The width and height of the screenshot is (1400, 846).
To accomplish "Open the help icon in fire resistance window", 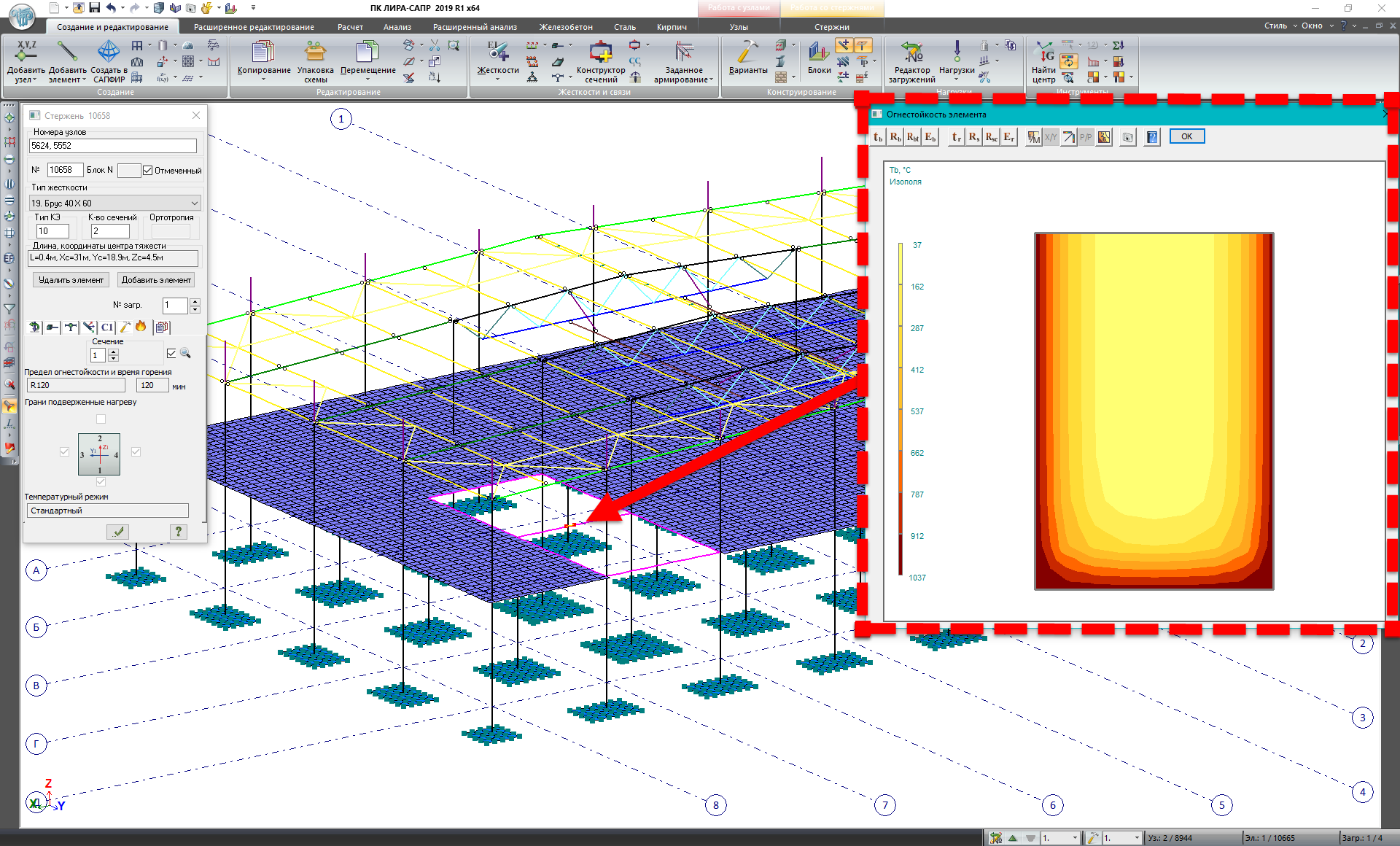I will pos(1152,137).
